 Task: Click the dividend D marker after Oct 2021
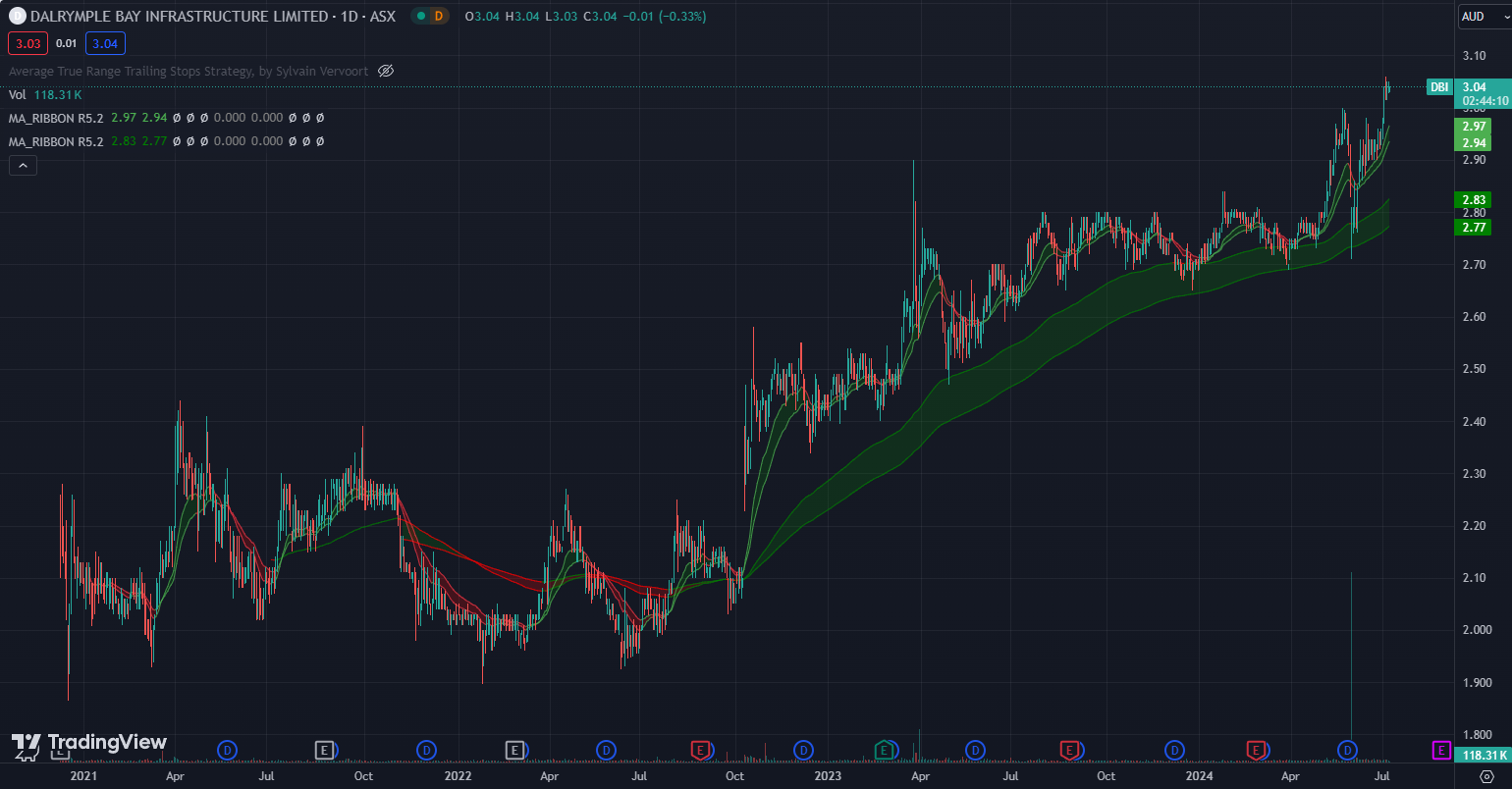[x=426, y=750]
